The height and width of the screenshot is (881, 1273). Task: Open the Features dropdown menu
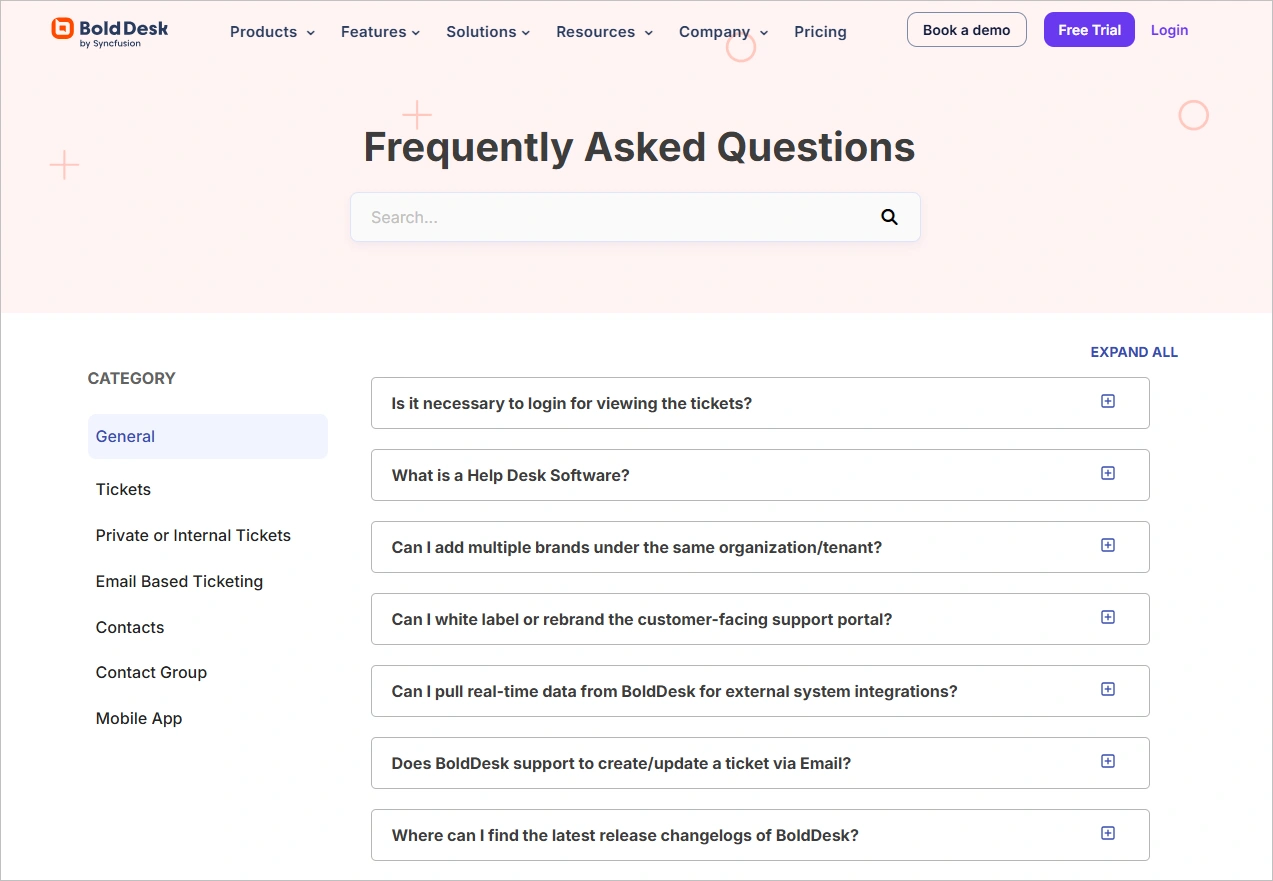380,32
